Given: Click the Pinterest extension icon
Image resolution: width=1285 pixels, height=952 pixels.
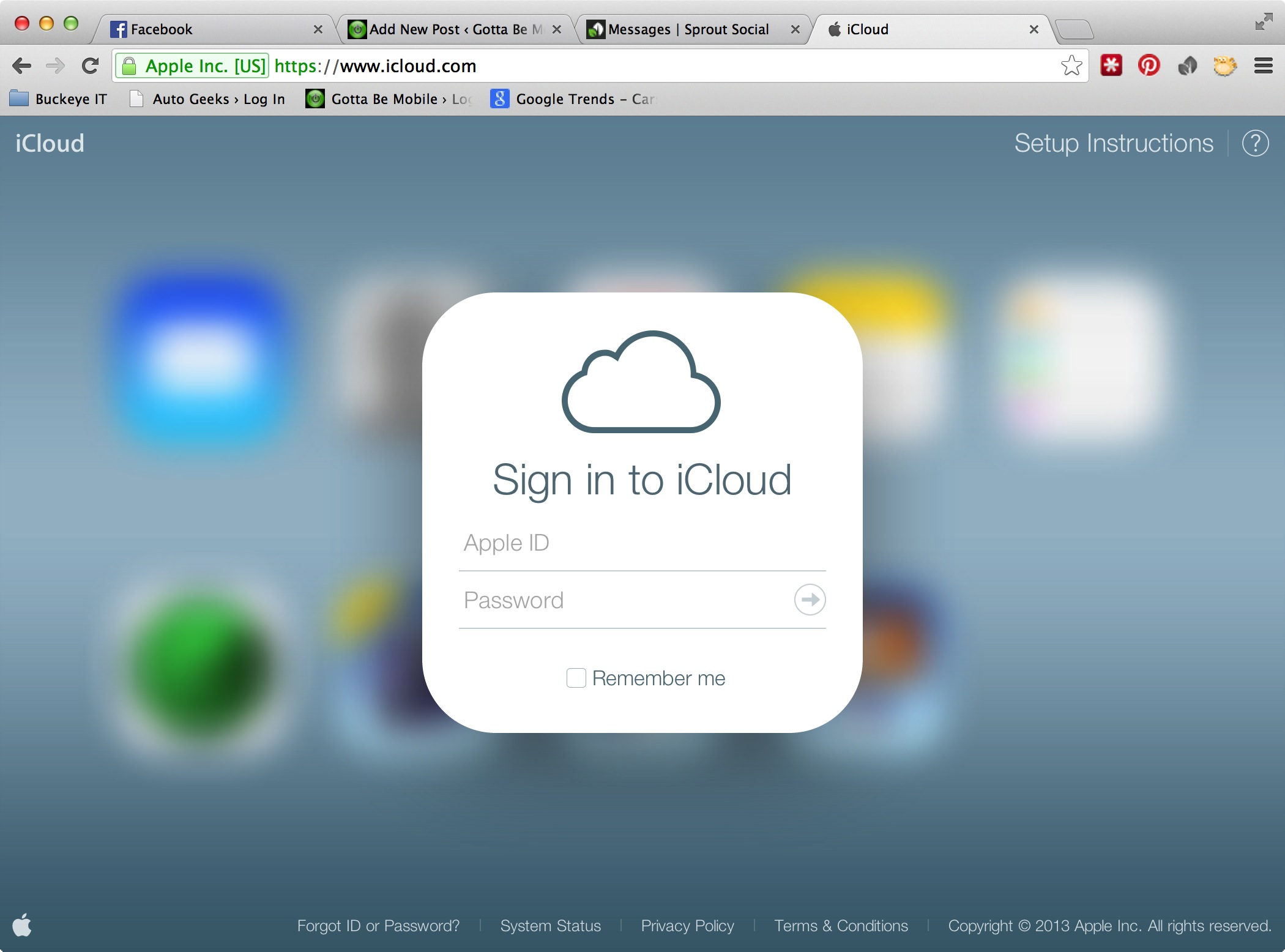Looking at the screenshot, I should pos(1149,65).
